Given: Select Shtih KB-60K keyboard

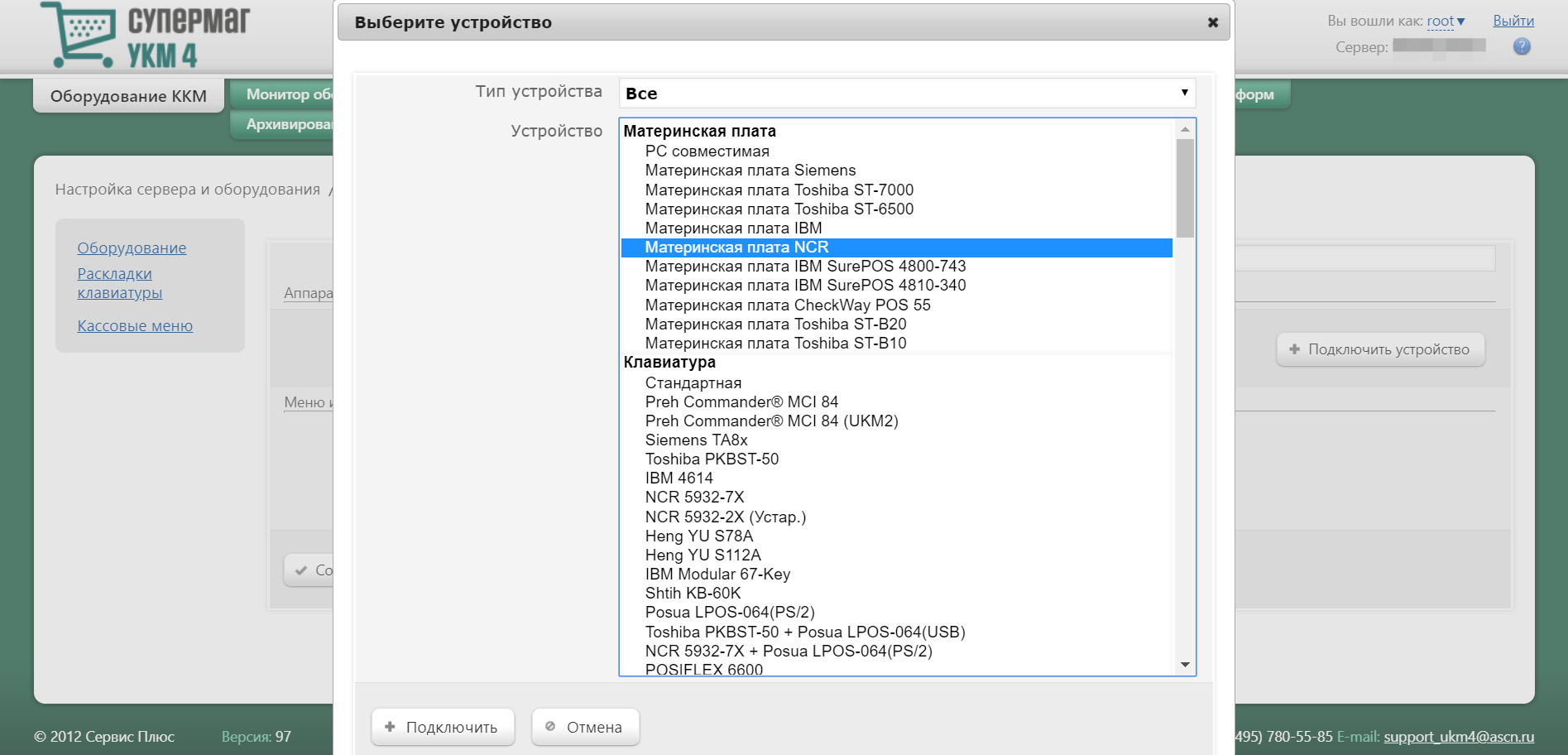Looking at the screenshot, I should click(897, 593).
